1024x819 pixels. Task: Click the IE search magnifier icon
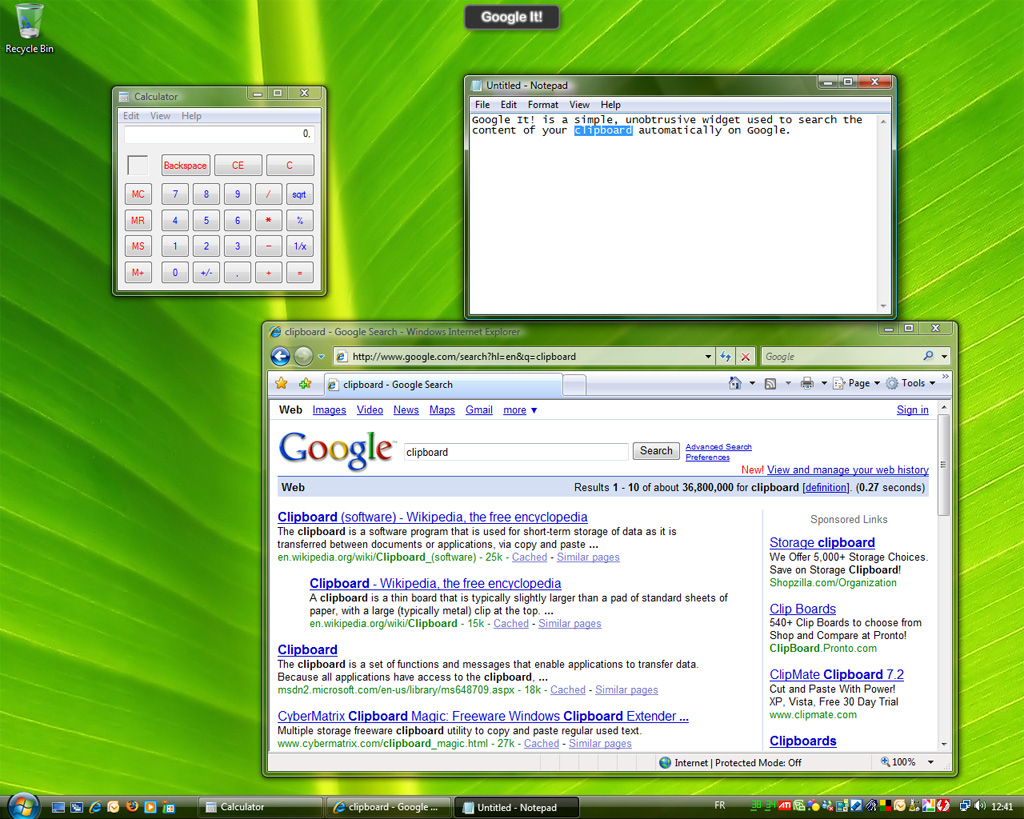928,356
